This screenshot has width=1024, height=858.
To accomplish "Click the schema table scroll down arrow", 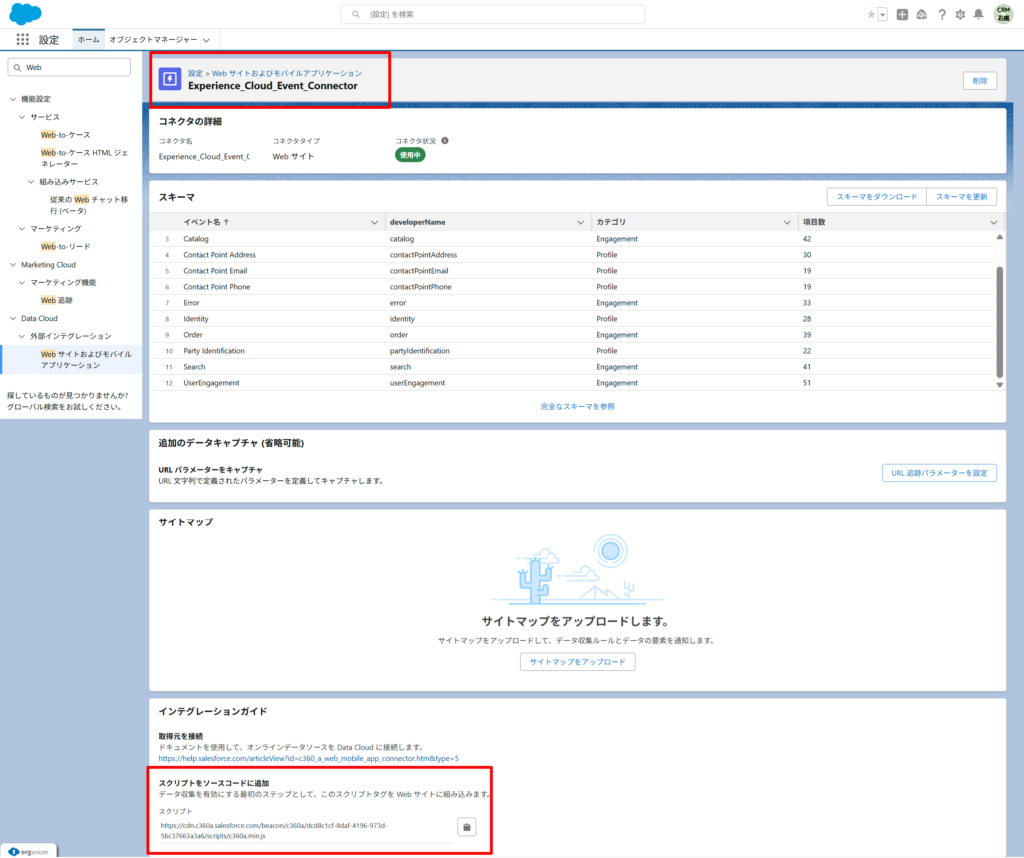I will [x=999, y=385].
